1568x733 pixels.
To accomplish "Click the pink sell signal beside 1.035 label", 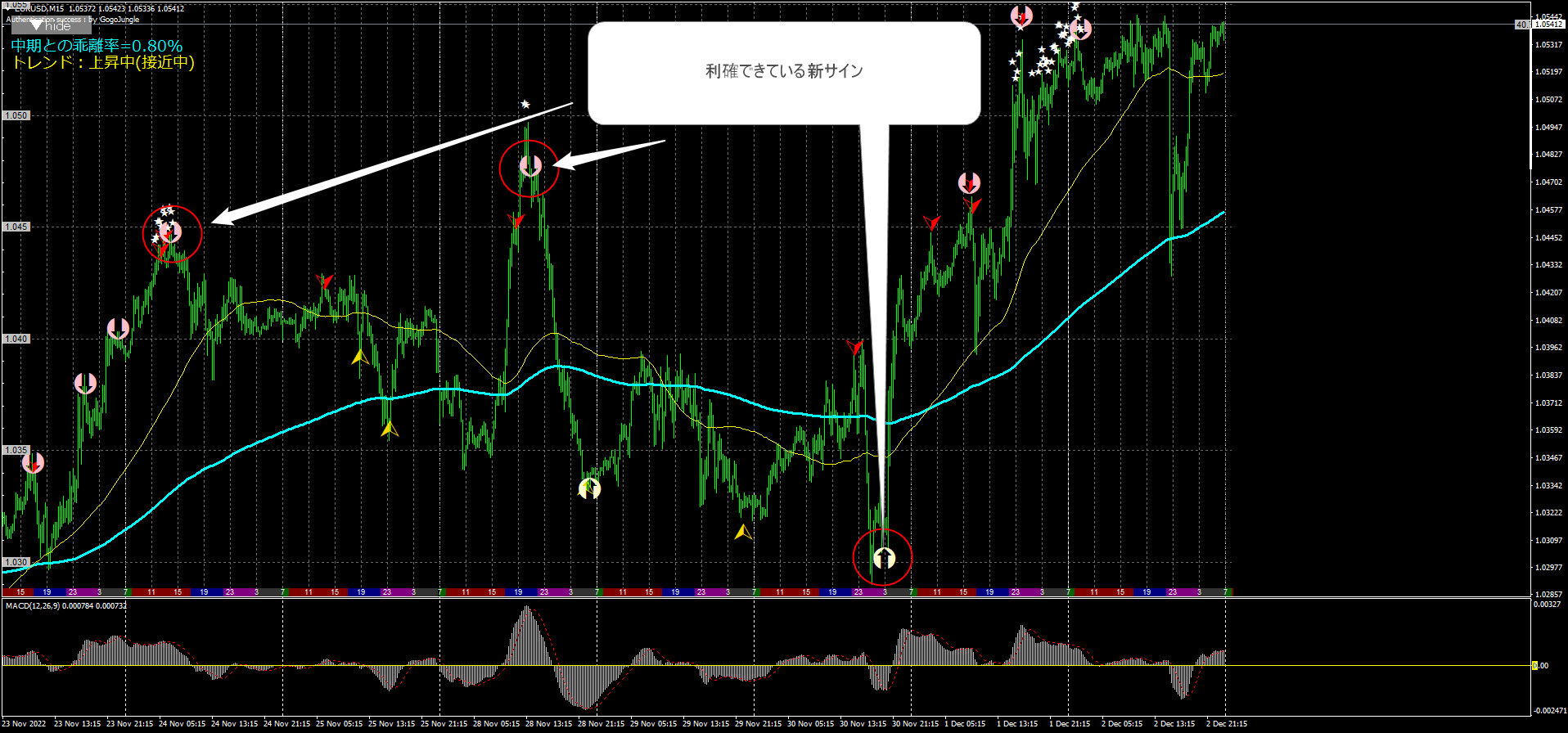I will (33, 463).
